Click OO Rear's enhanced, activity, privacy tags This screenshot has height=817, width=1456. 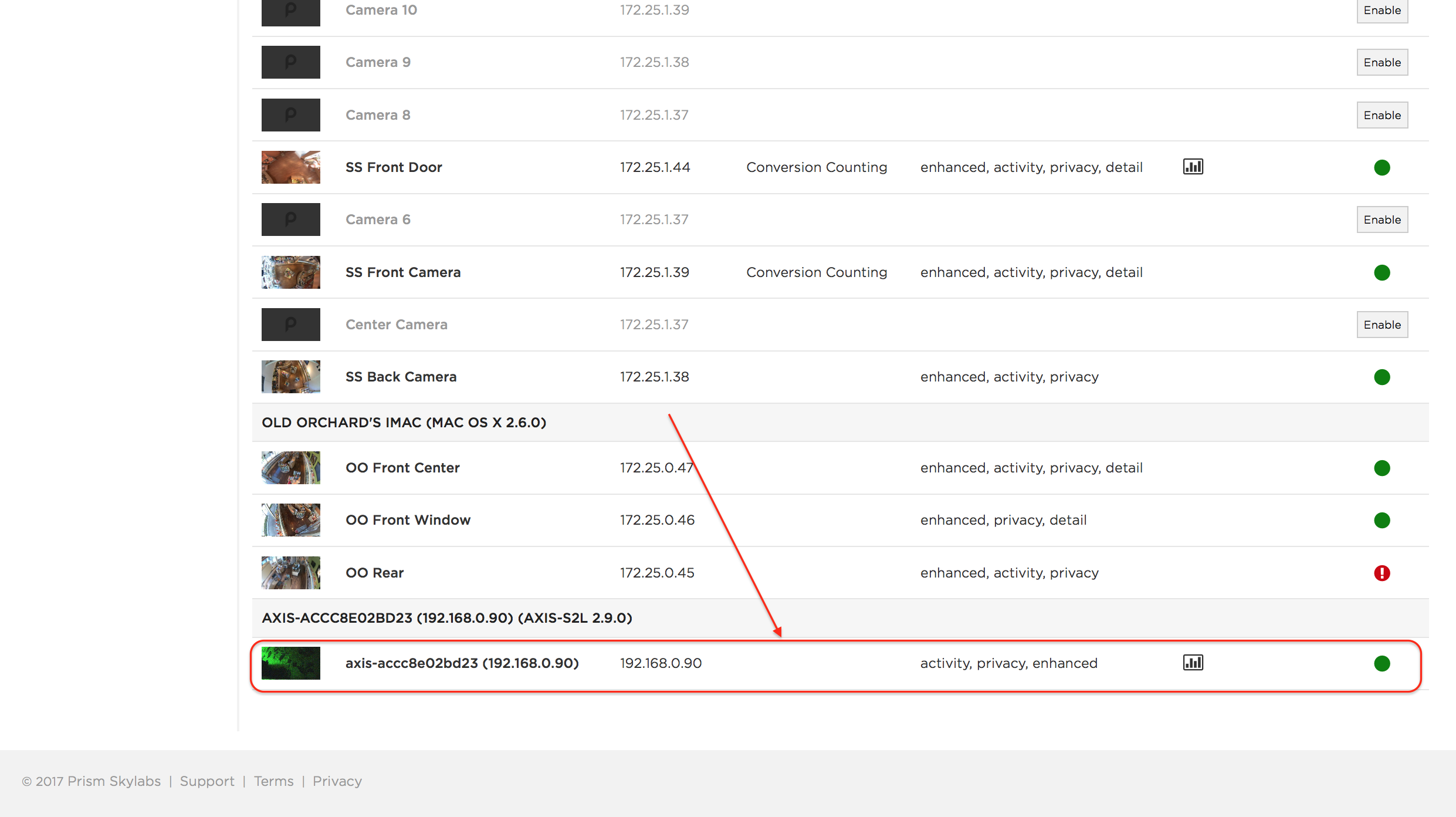tap(1009, 573)
